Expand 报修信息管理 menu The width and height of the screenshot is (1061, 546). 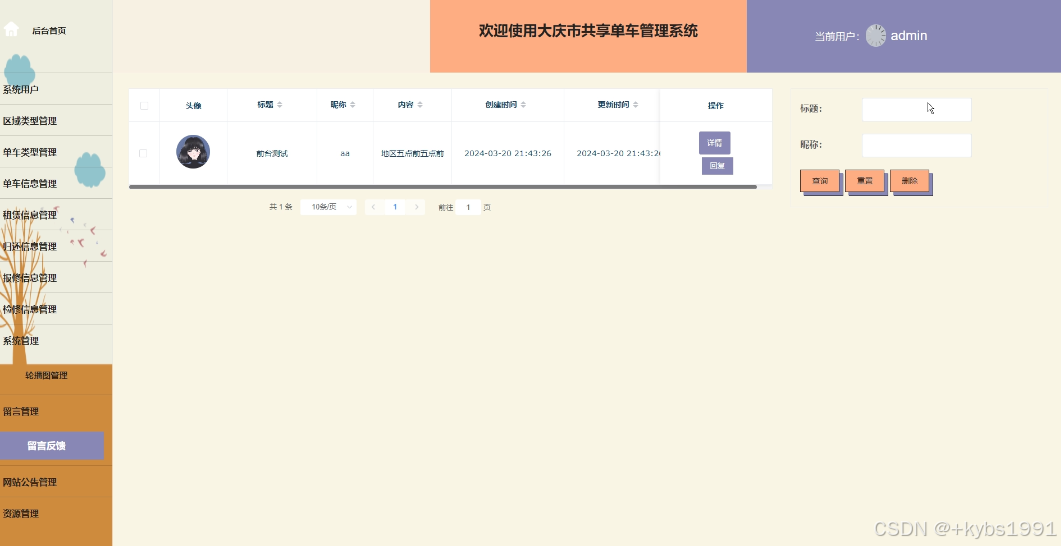pos(56,277)
